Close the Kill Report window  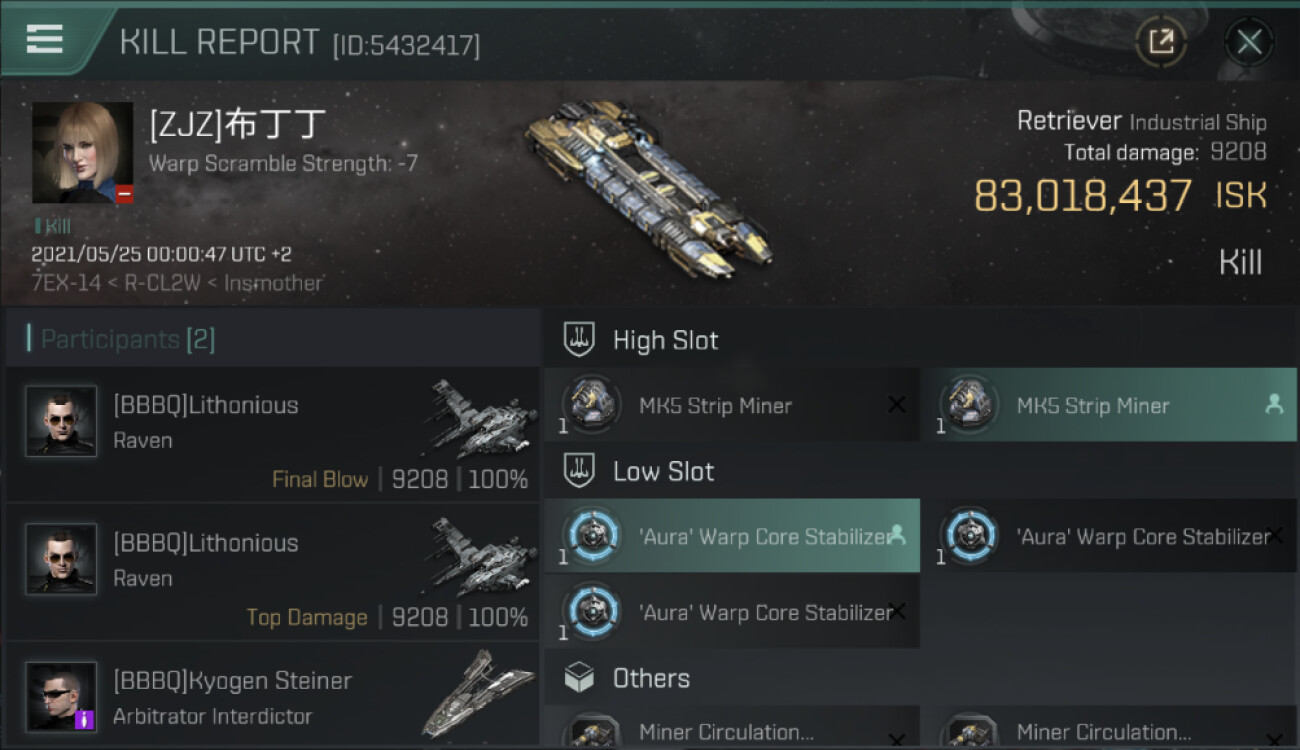[1249, 42]
